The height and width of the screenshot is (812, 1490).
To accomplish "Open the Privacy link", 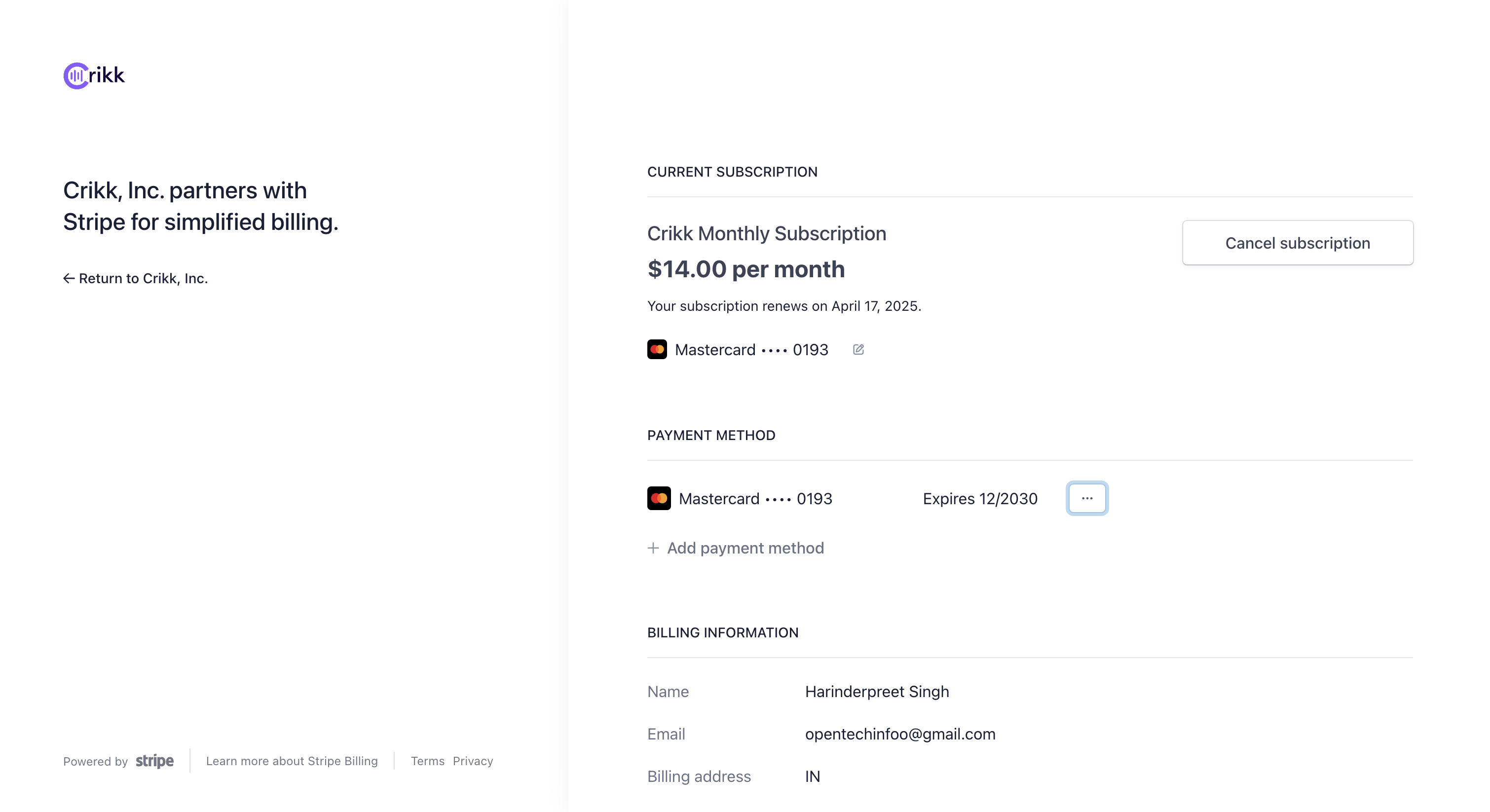I will (473, 761).
